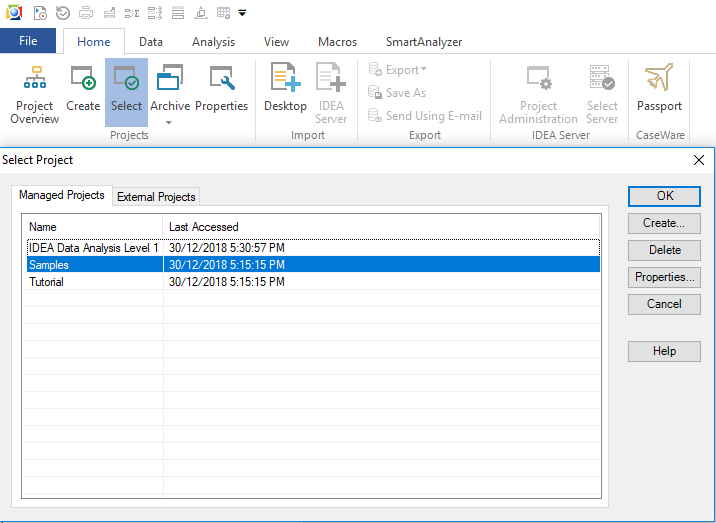Switch to the Home ribbon tab

click(x=94, y=42)
